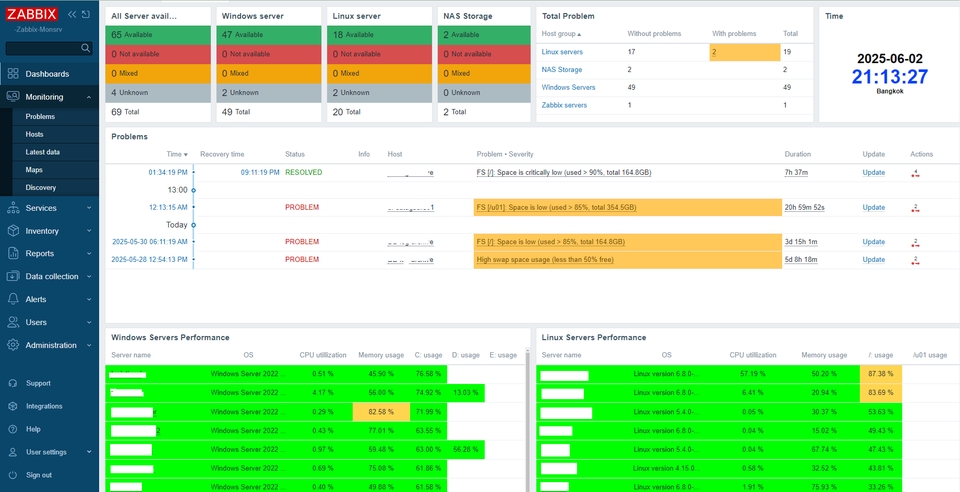Click Update for the RESOLVED problem

[x=874, y=173]
